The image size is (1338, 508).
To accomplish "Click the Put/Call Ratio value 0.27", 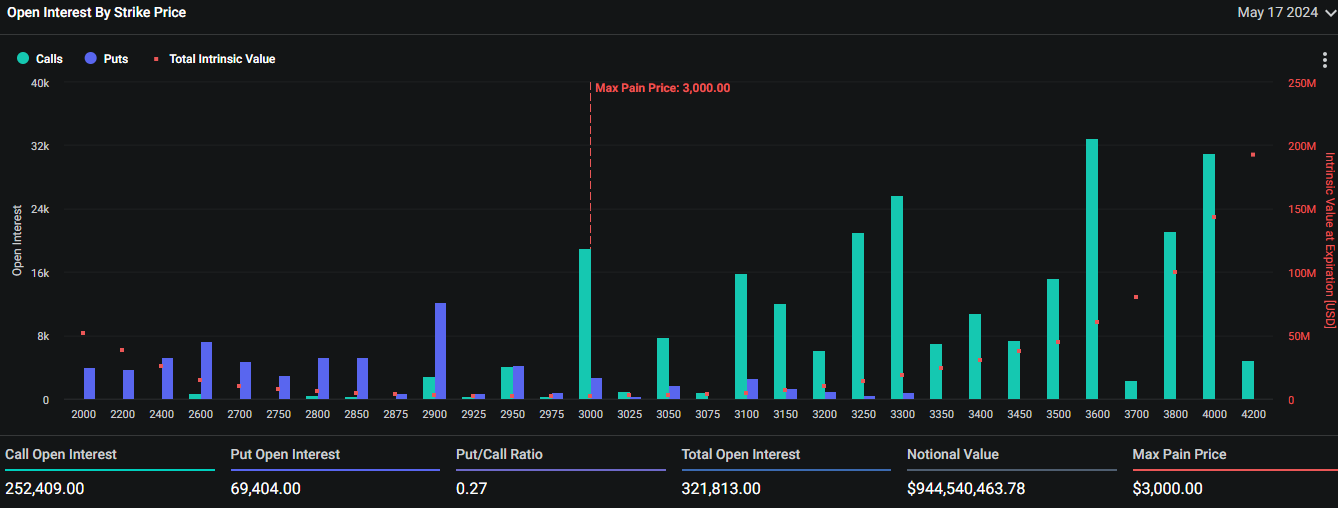I will (x=469, y=489).
